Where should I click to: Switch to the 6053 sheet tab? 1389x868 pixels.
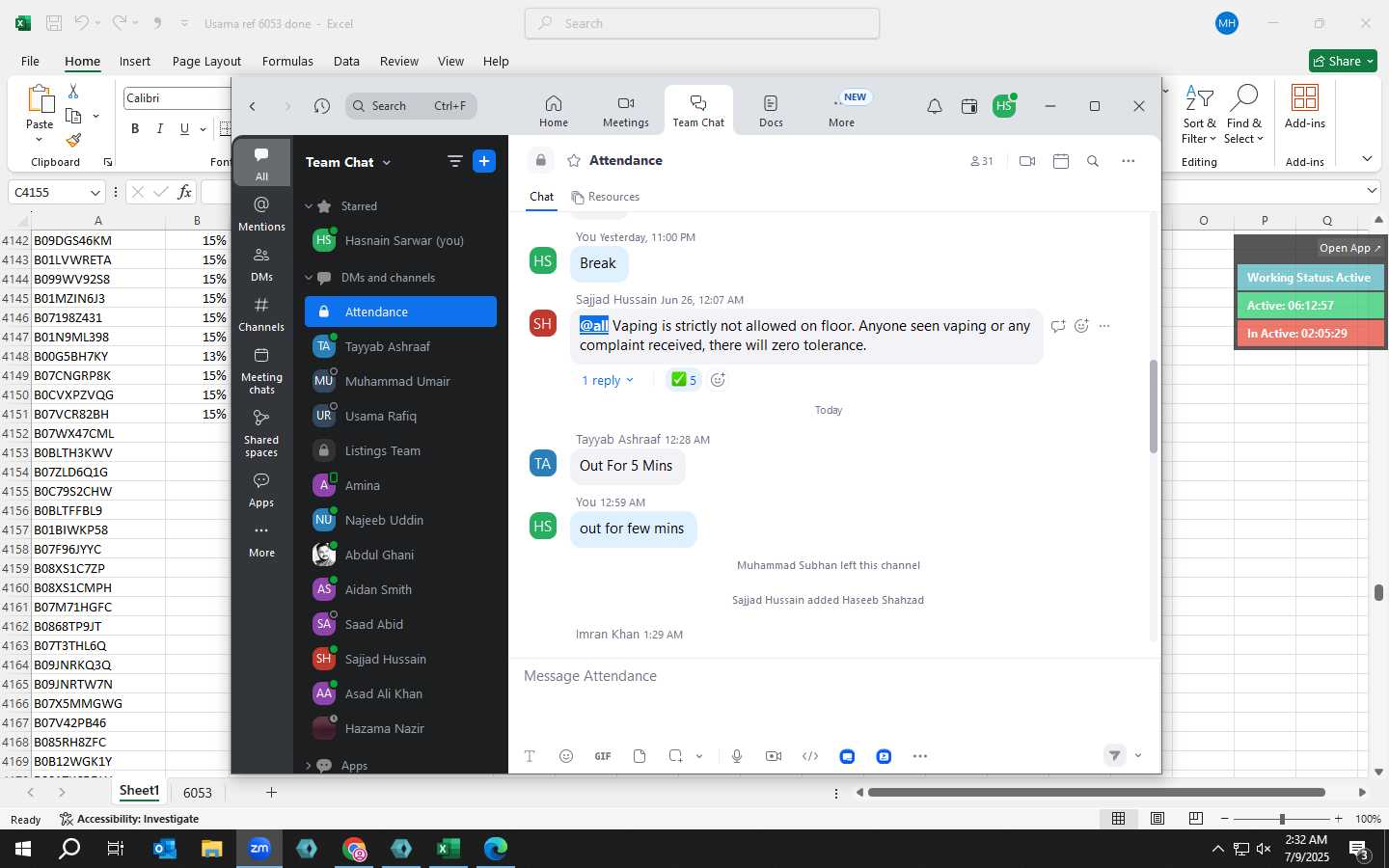198,793
